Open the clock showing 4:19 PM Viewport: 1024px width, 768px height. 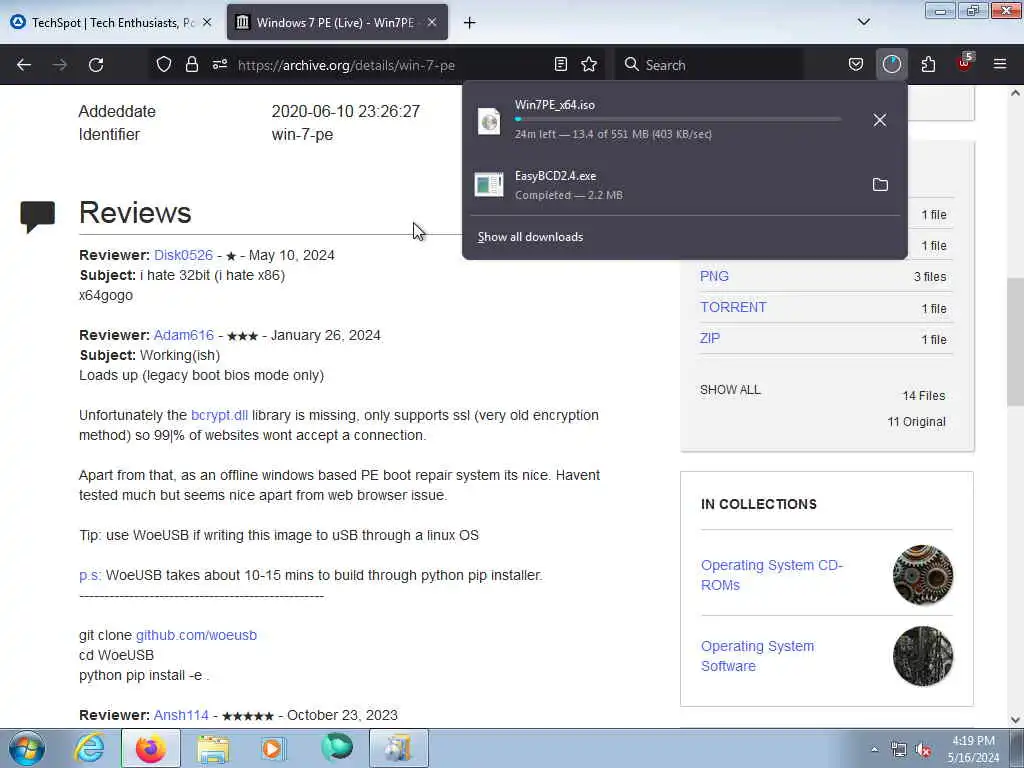[973, 749]
